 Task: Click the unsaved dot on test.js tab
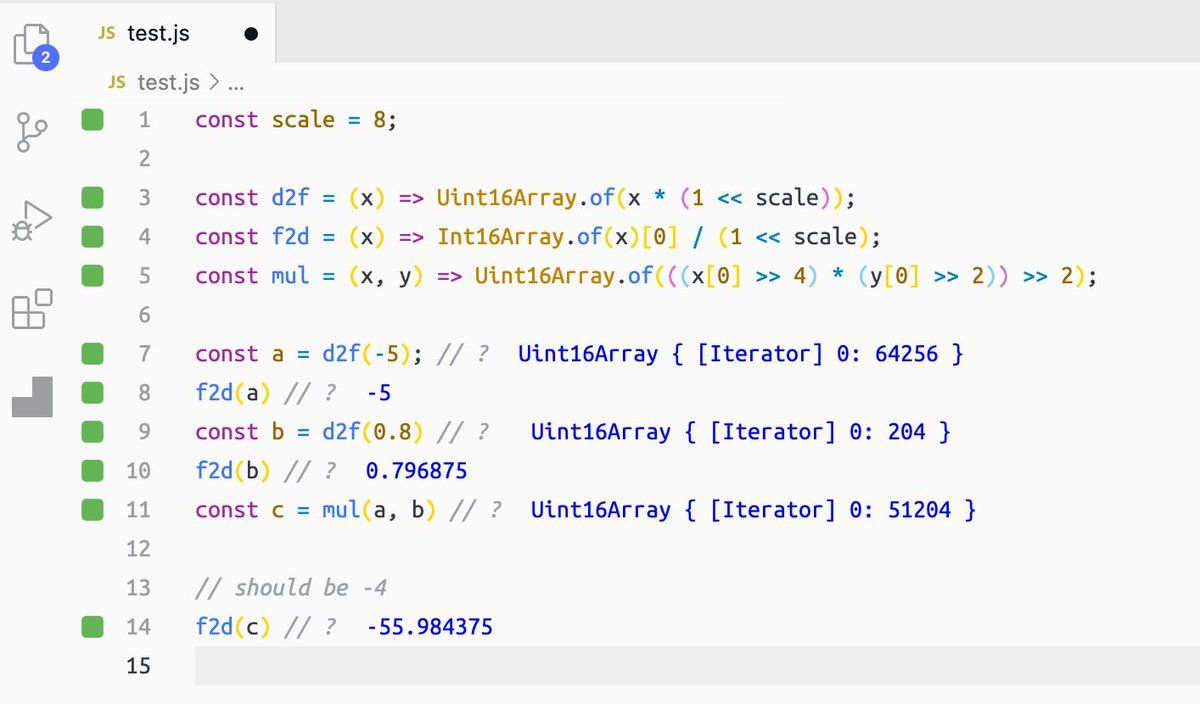[x=250, y=34]
